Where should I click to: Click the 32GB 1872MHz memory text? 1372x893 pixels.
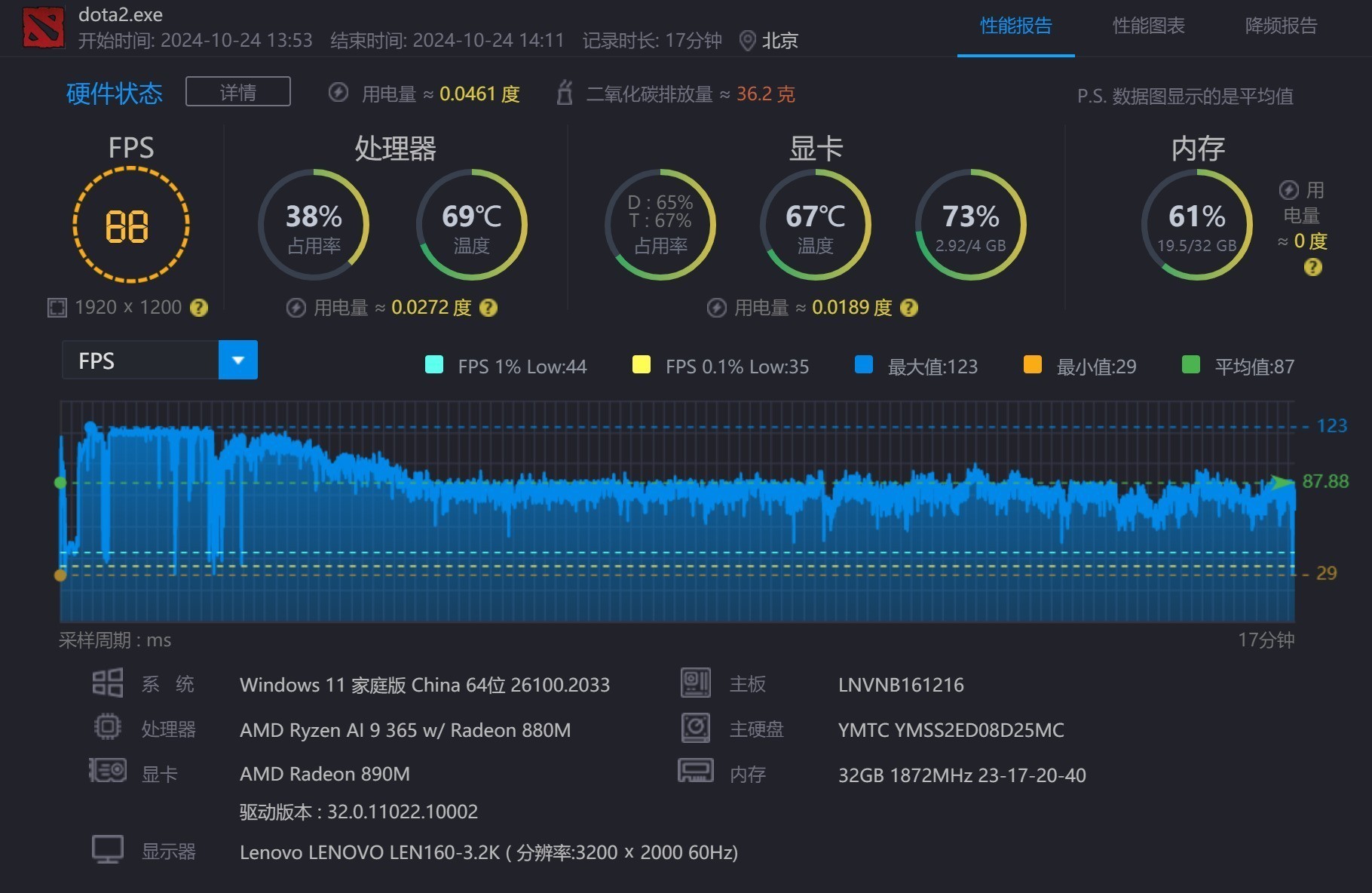pos(962,775)
